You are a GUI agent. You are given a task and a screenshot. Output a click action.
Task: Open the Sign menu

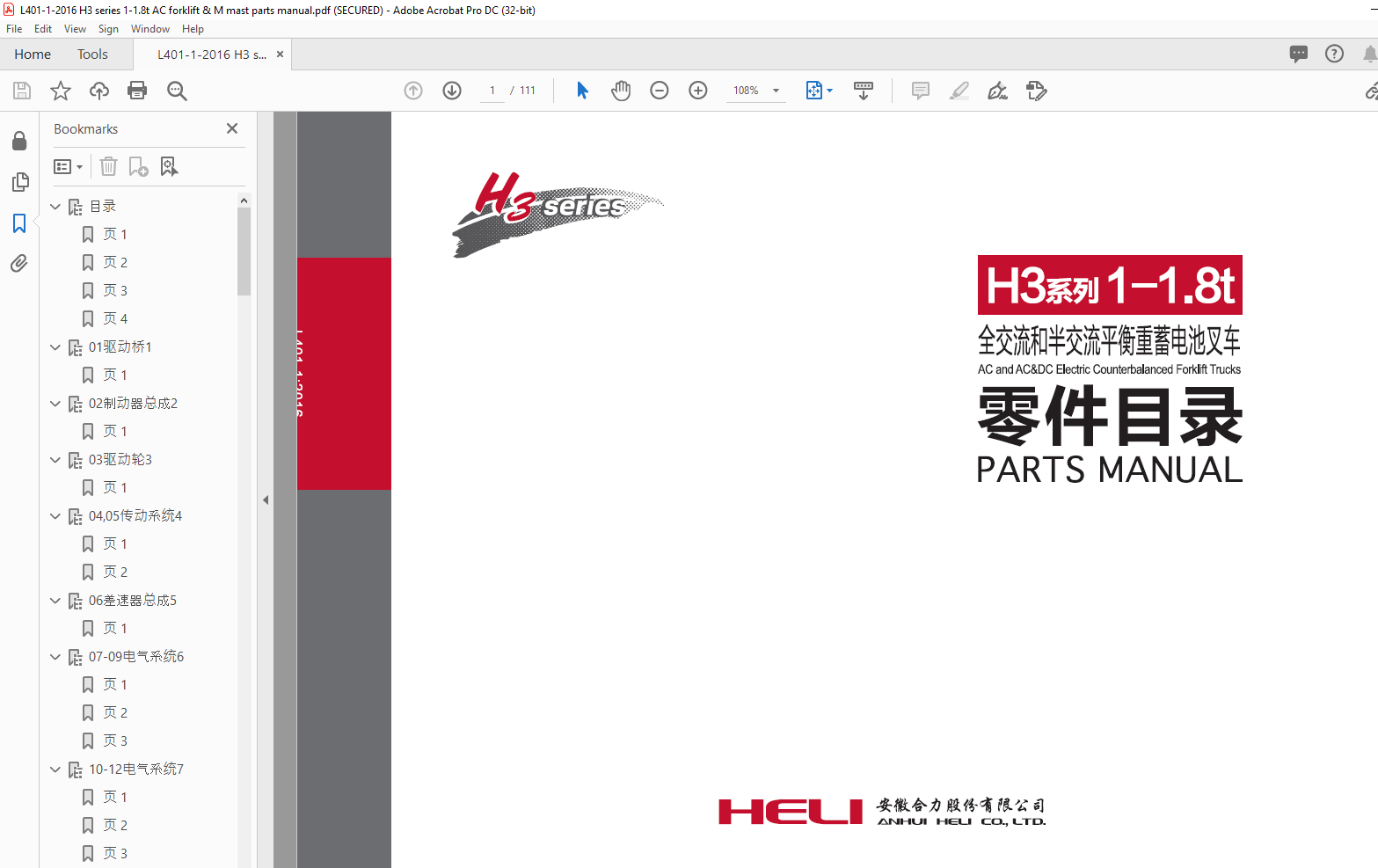pyautogui.click(x=108, y=29)
